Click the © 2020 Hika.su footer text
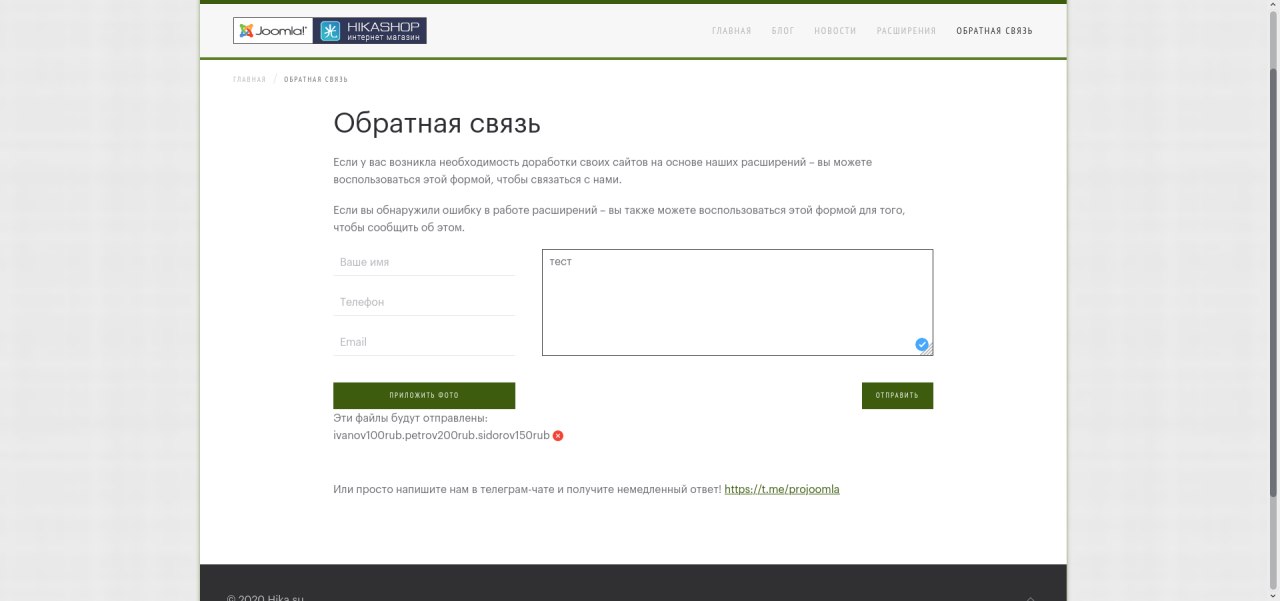 pos(265,598)
